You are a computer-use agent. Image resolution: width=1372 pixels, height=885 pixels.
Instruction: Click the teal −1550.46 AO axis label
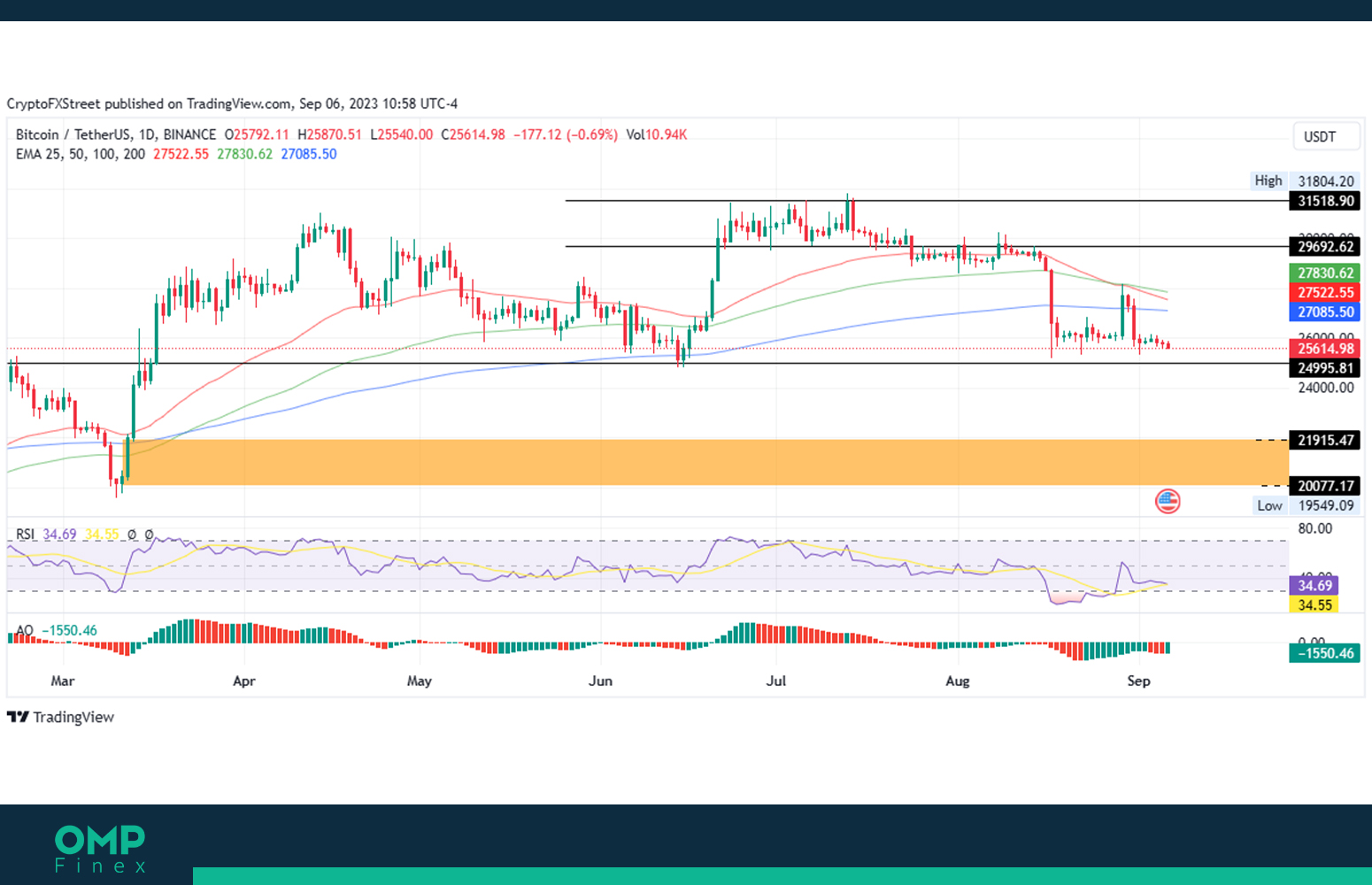click(1325, 653)
